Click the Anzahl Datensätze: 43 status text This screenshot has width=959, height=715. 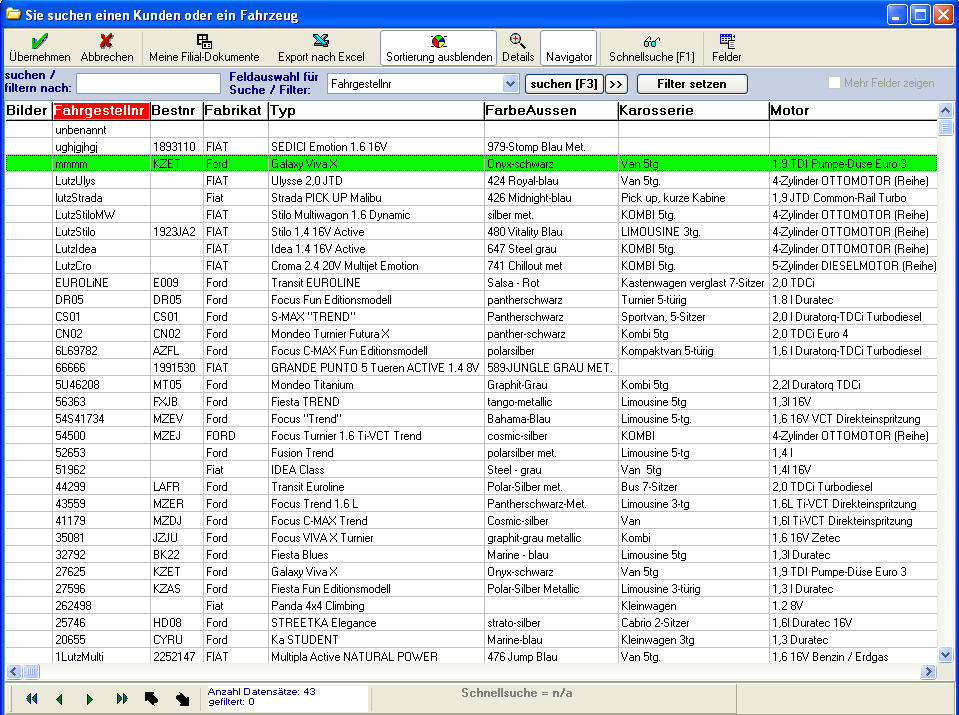(x=262, y=692)
